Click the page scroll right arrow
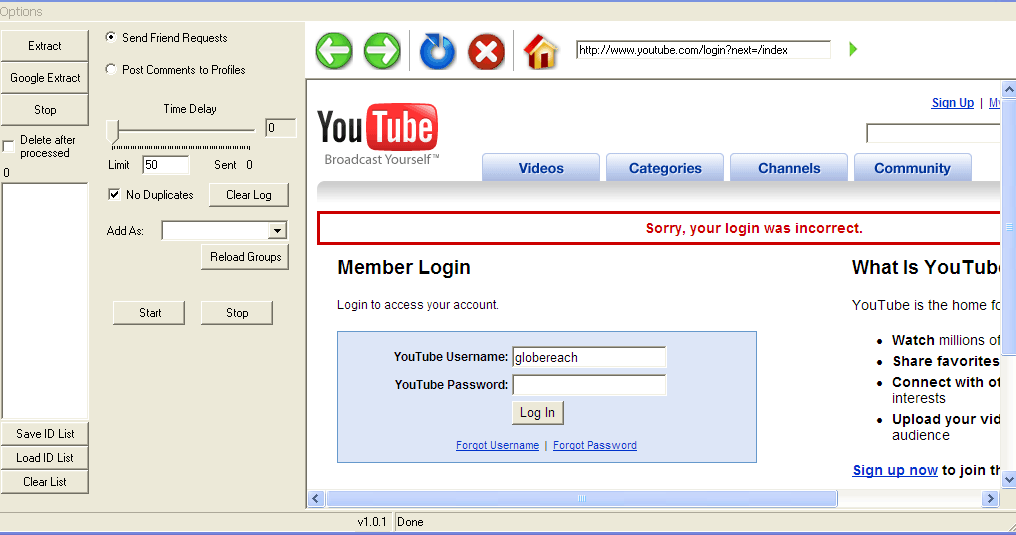Screen dimensions: 1016x535 pyautogui.click(x=990, y=498)
